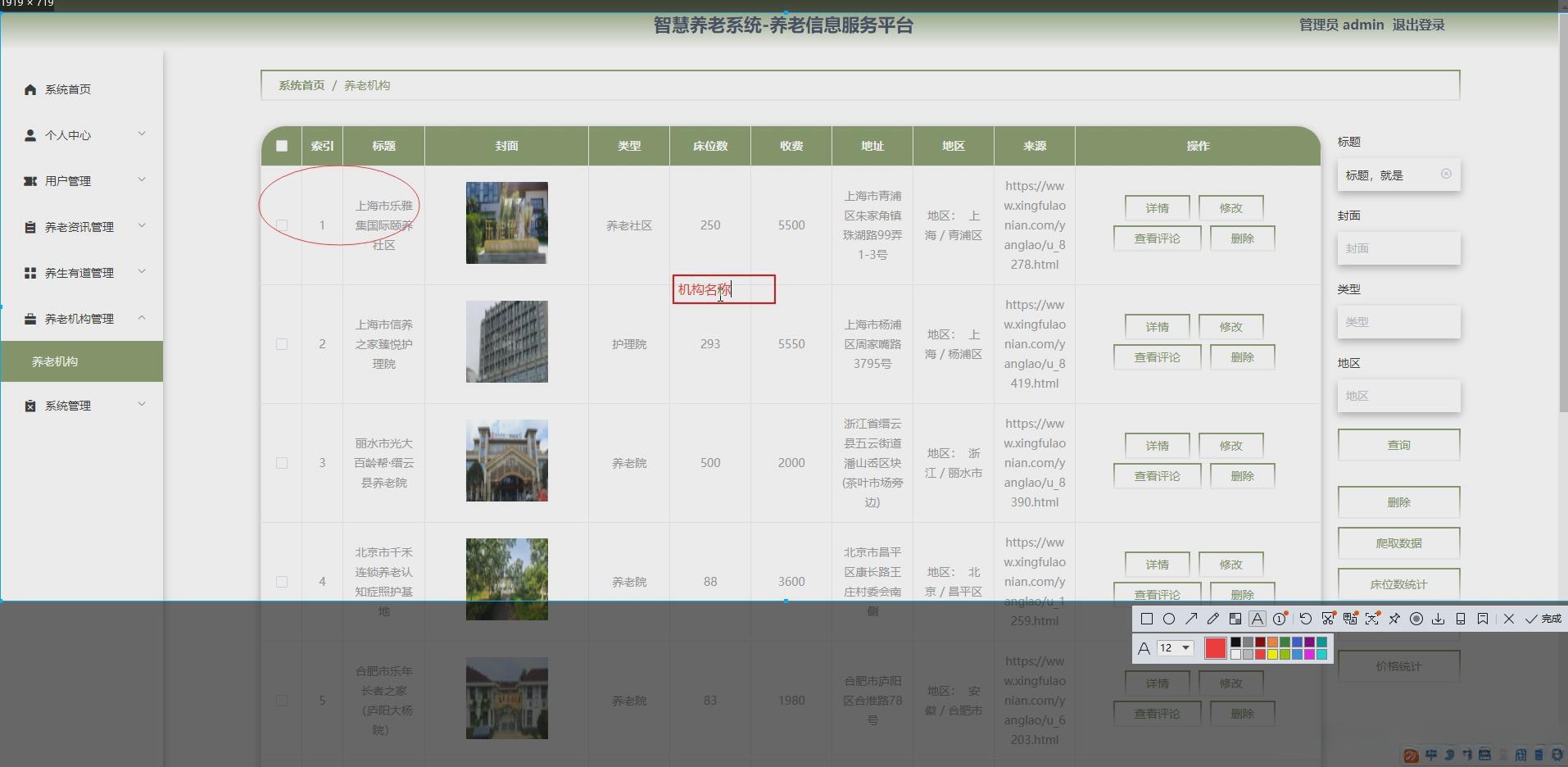The width and height of the screenshot is (1568, 767).
Task: Save the screenshot with the download icon
Action: point(1439,619)
